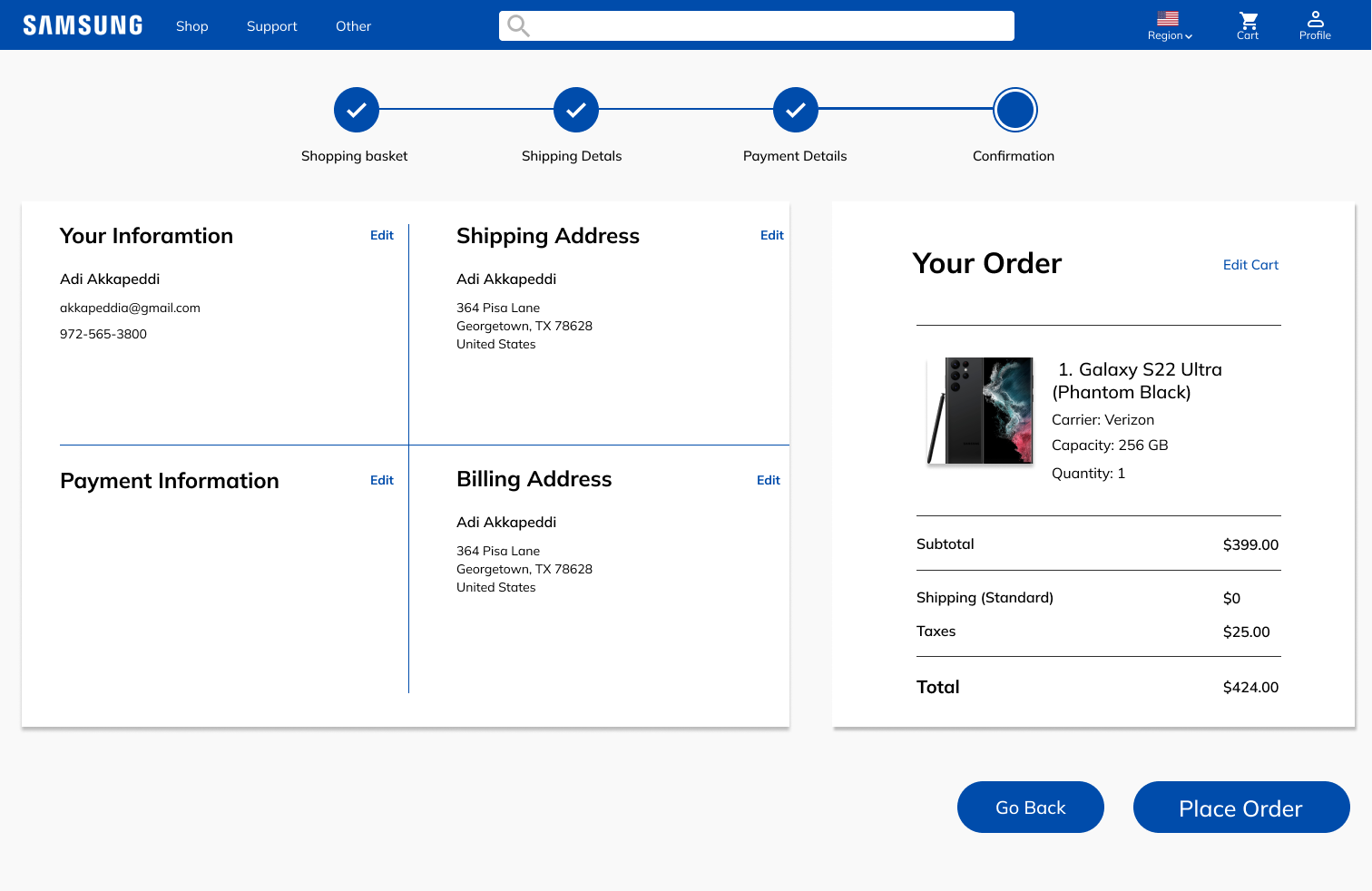Edit the Shipping Address
This screenshot has width=1372, height=891.
click(x=772, y=235)
